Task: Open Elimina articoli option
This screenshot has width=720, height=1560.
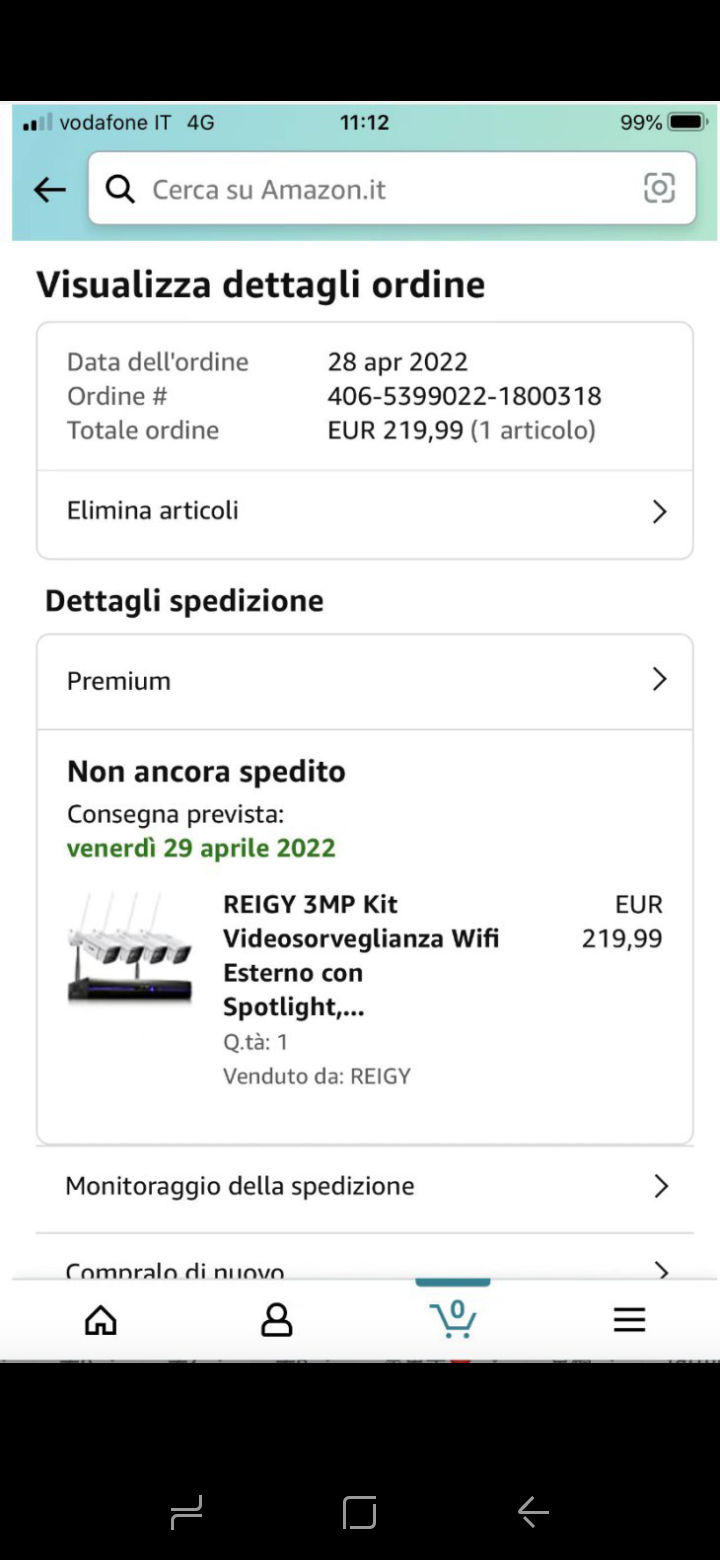Action: [153, 511]
